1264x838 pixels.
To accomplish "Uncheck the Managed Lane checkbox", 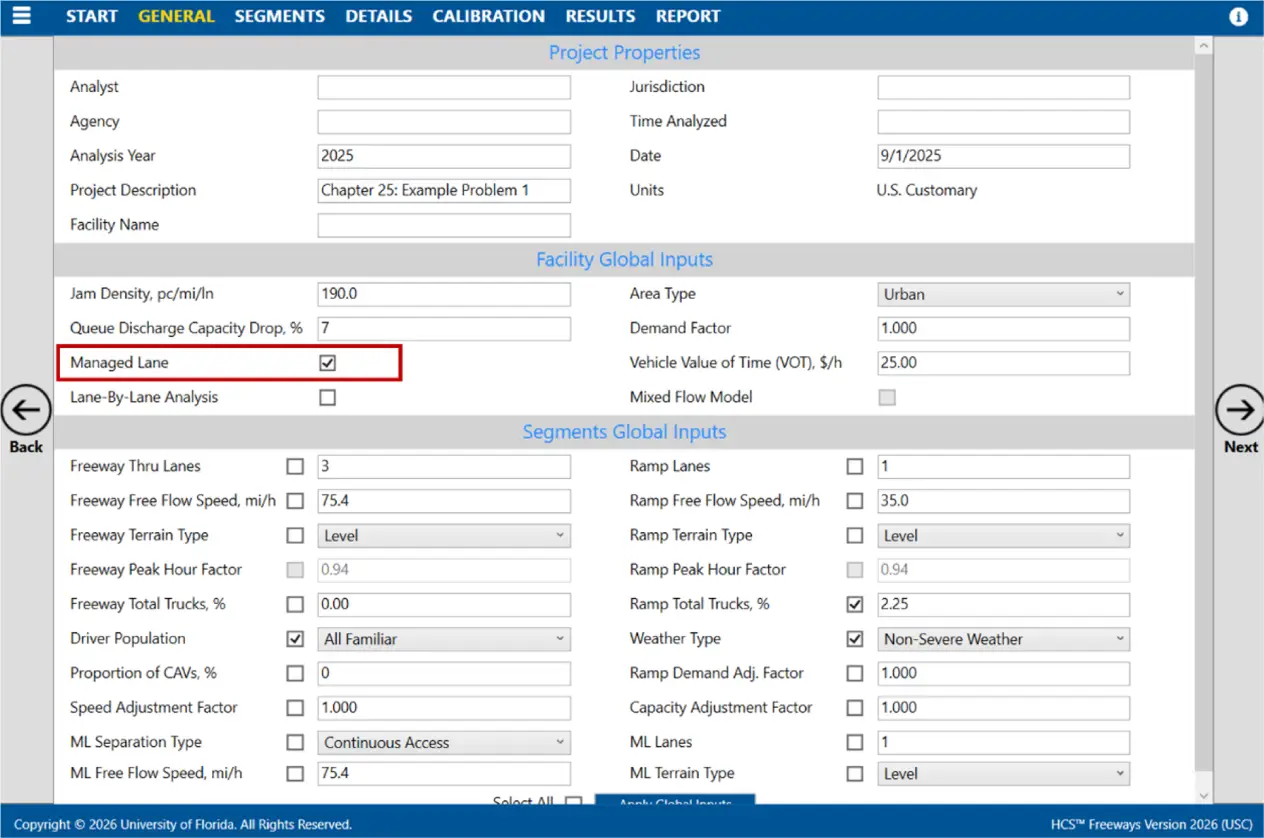I will 327,363.
